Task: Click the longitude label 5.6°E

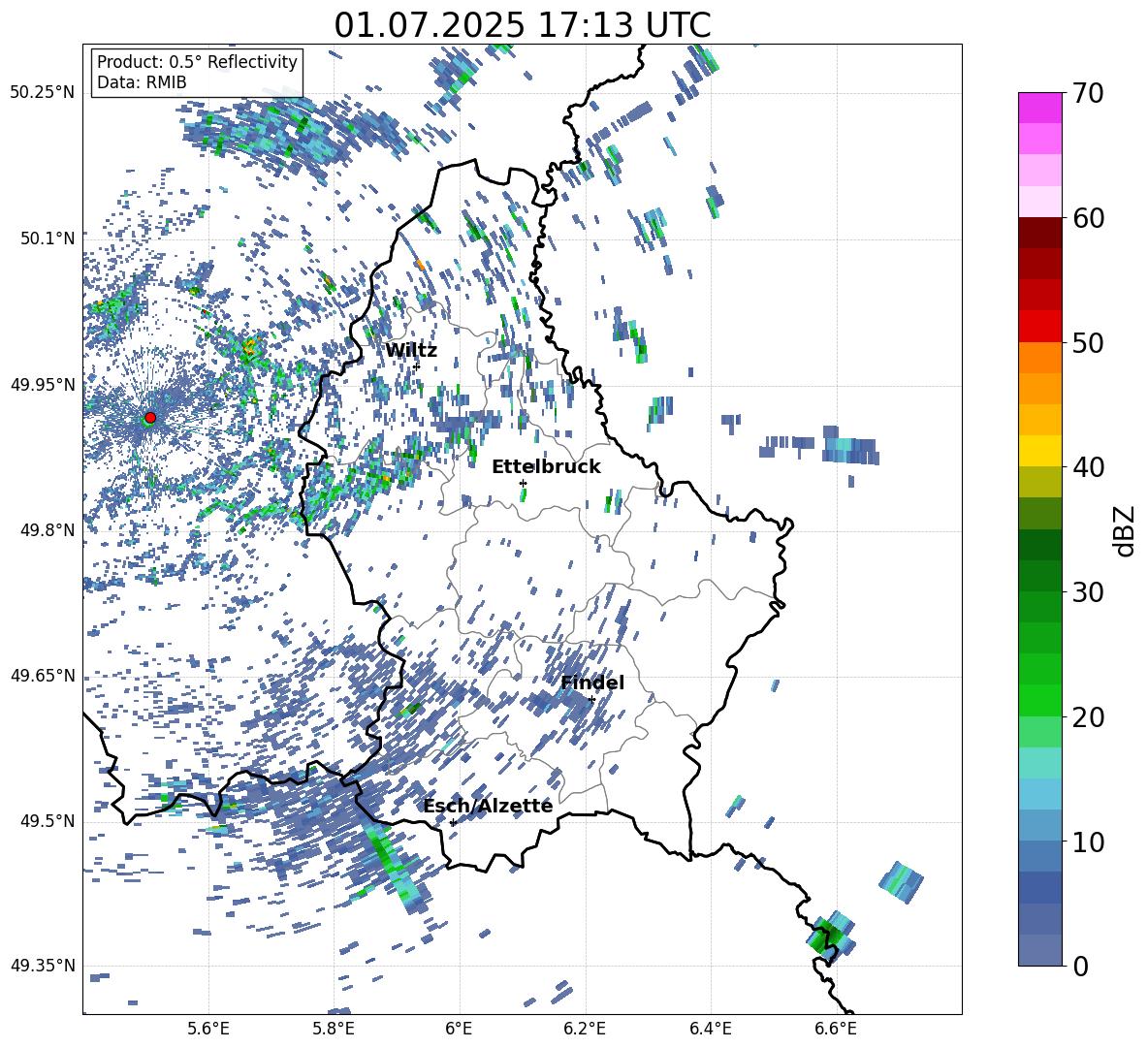Action: pos(208,1029)
